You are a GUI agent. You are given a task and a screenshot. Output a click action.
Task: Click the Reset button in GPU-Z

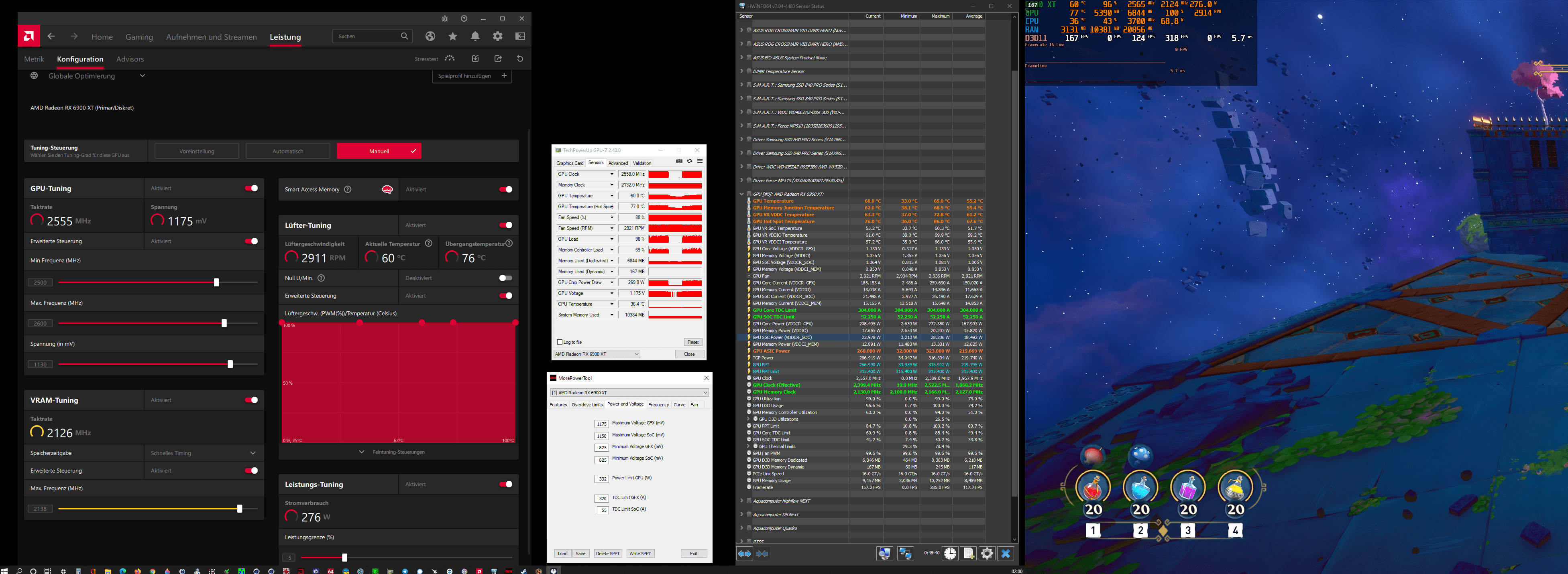693,342
